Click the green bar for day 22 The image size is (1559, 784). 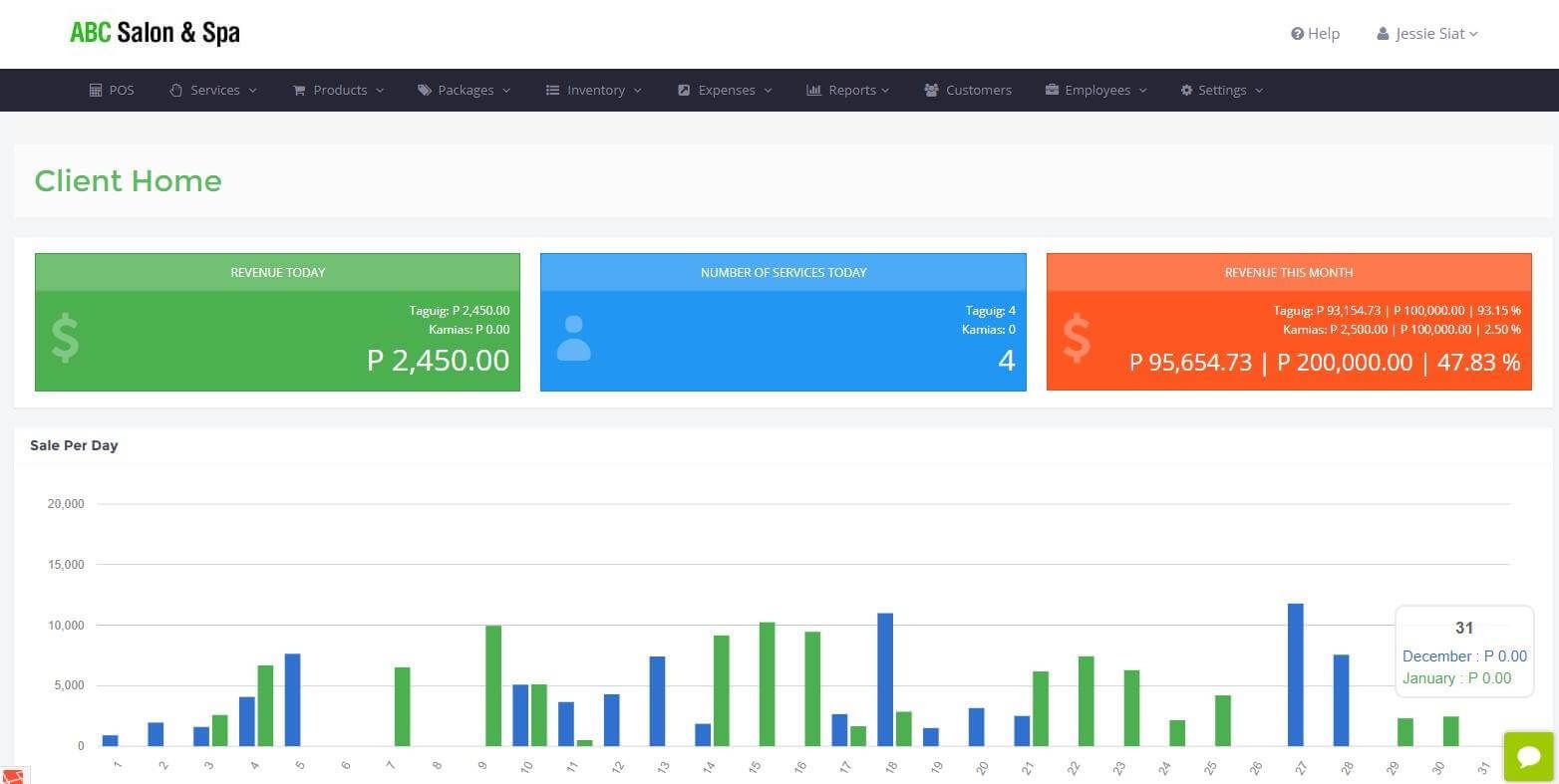coord(1087,701)
